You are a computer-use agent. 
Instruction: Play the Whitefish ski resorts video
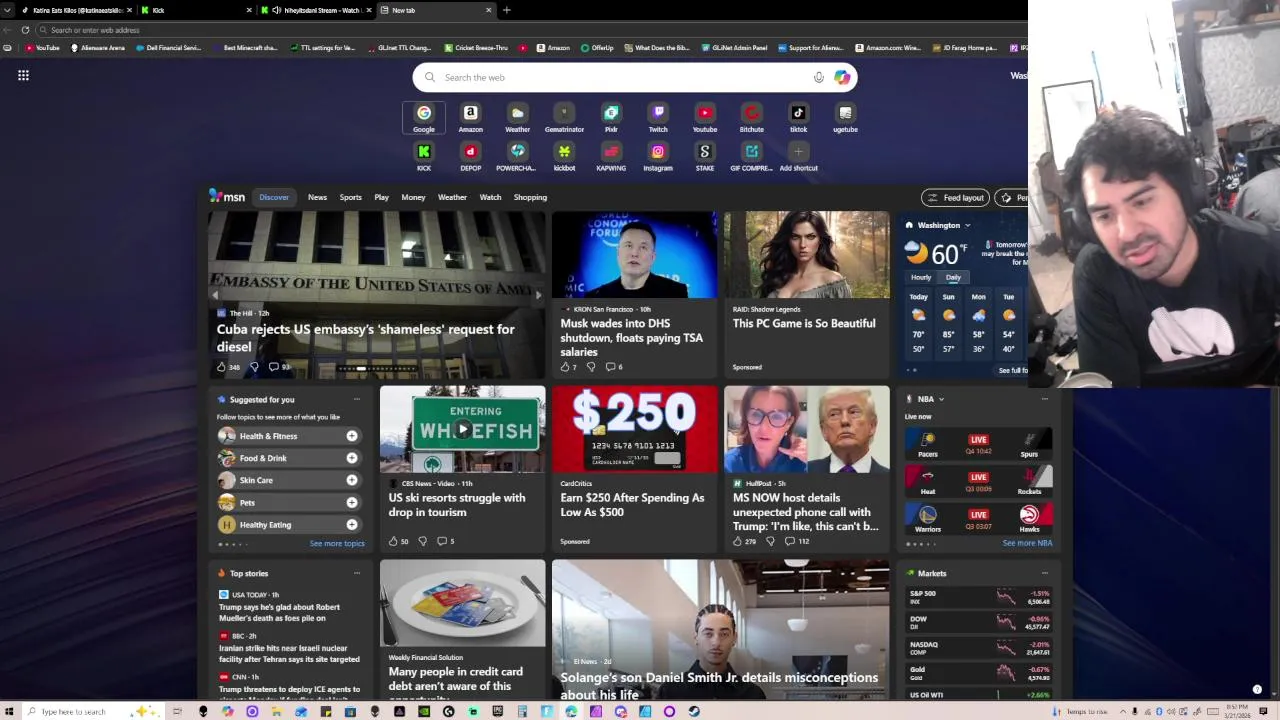click(463, 429)
